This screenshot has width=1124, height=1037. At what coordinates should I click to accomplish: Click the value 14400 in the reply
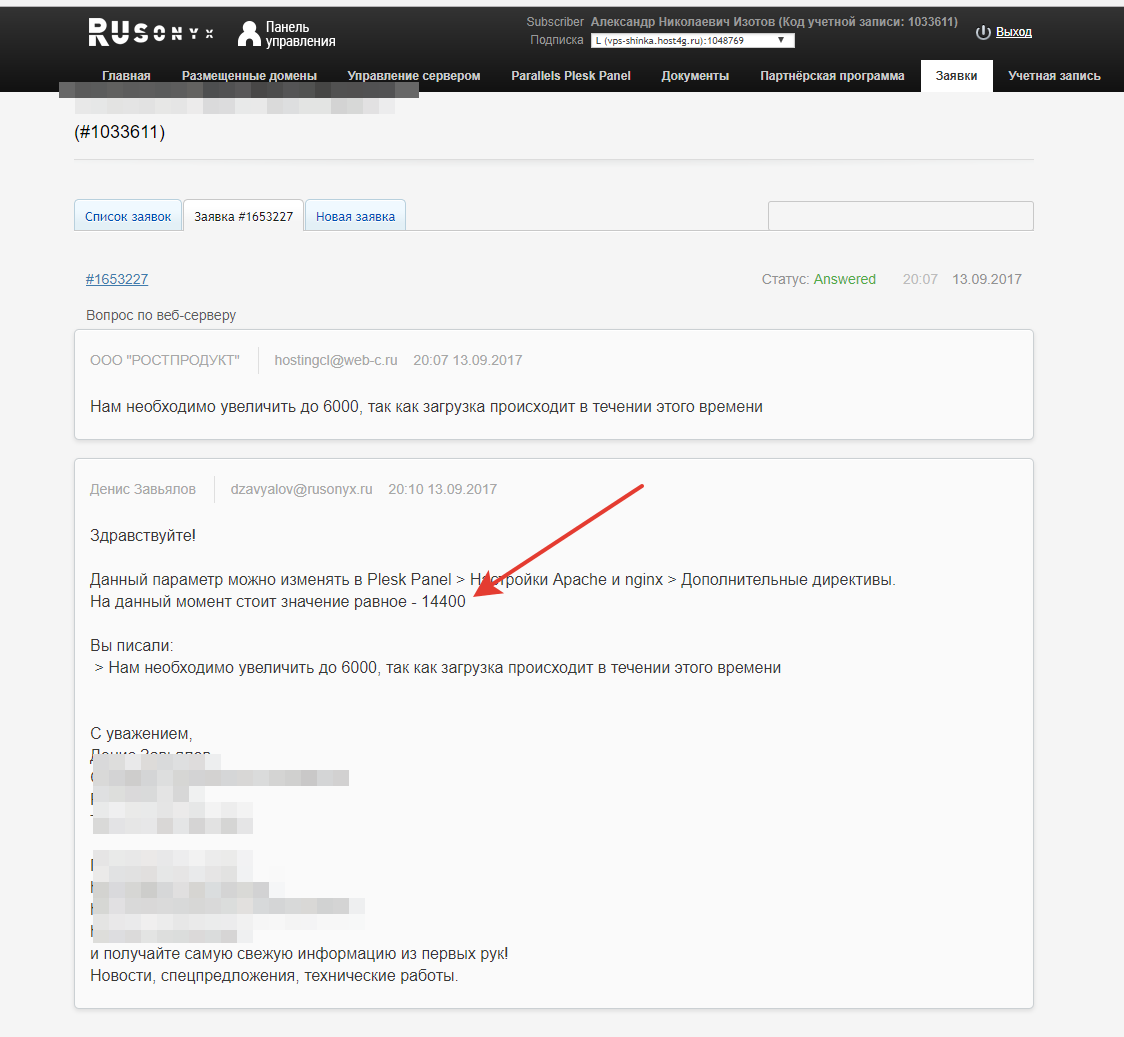click(443, 601)
